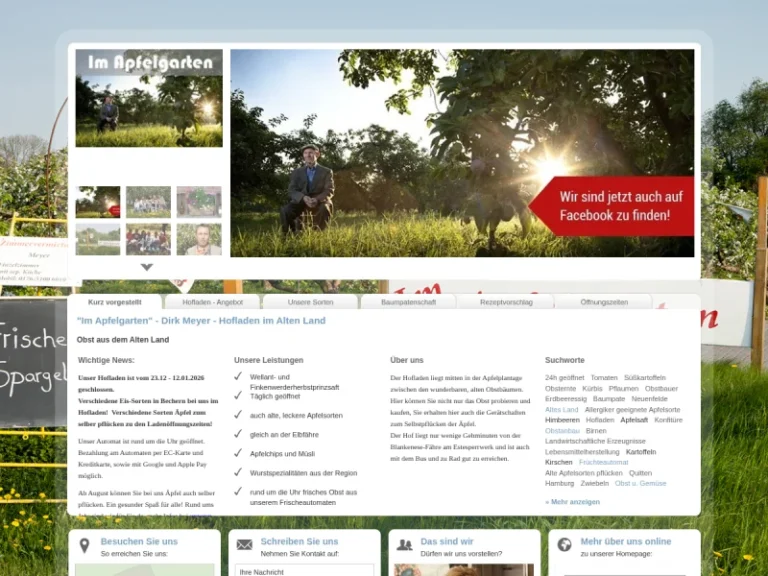
Task: Select the Baumpatenschaft tab
Action: pyautogui.click(x=408, y=302)
